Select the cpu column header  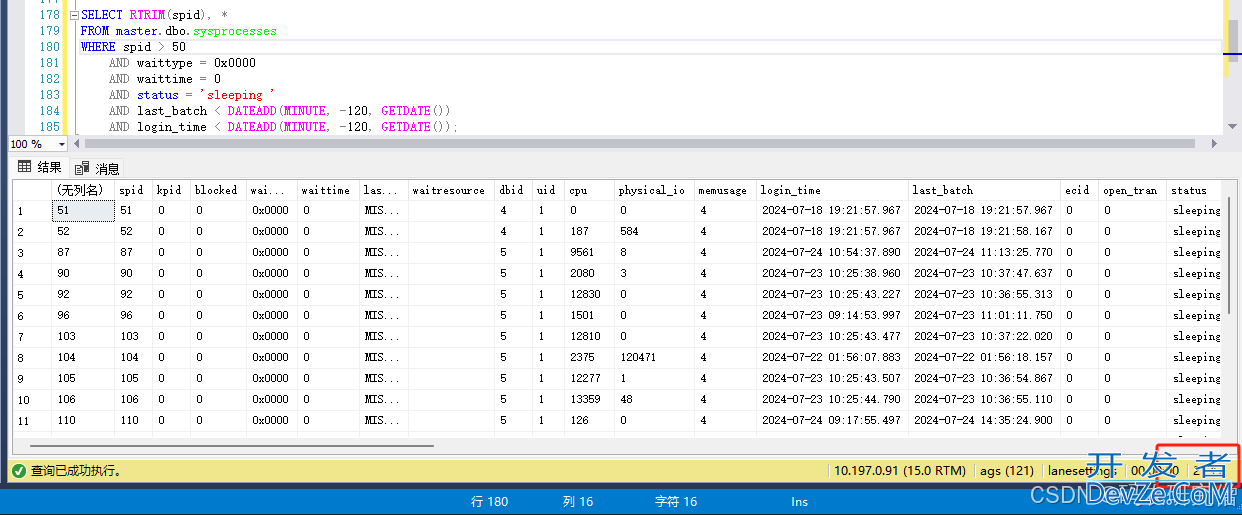(x=589, y=190)
